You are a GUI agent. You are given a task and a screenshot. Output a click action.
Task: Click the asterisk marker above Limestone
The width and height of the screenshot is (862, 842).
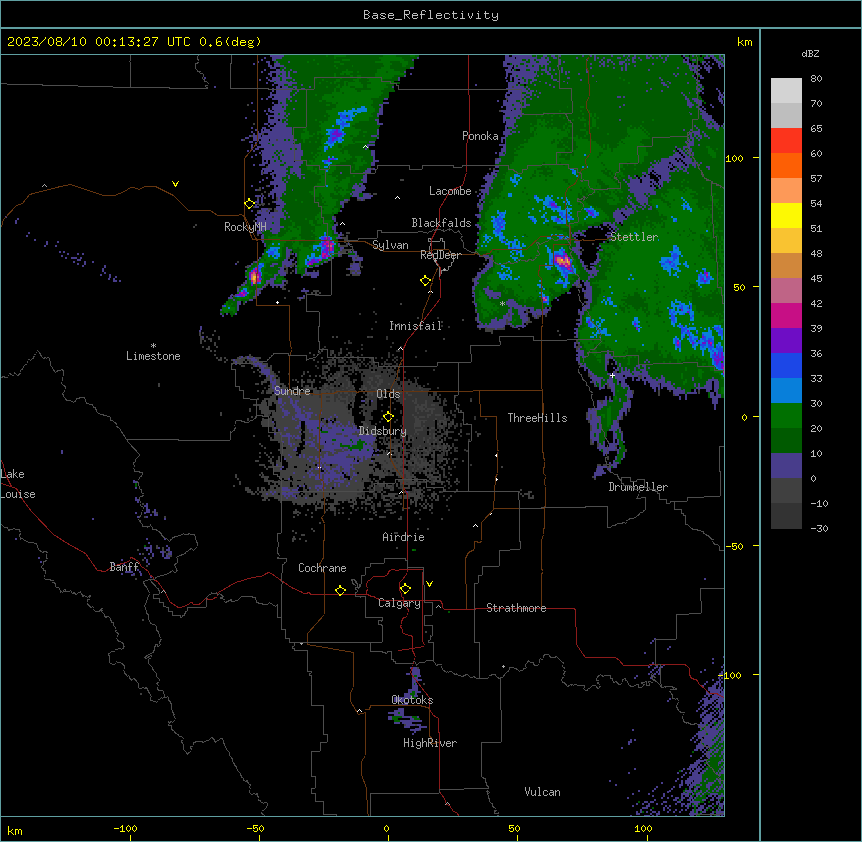[153, 346]
